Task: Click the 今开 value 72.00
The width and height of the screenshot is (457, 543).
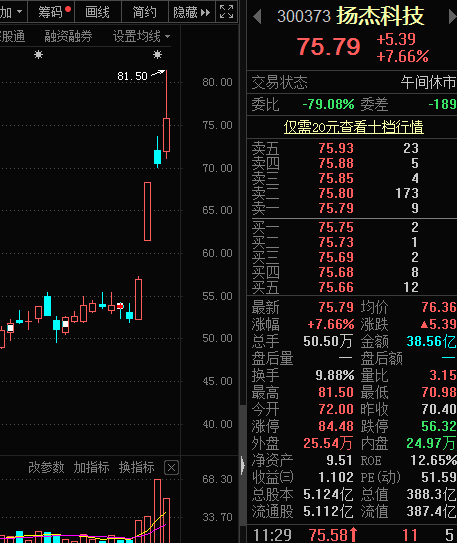Action: click(x=336, y=409)
